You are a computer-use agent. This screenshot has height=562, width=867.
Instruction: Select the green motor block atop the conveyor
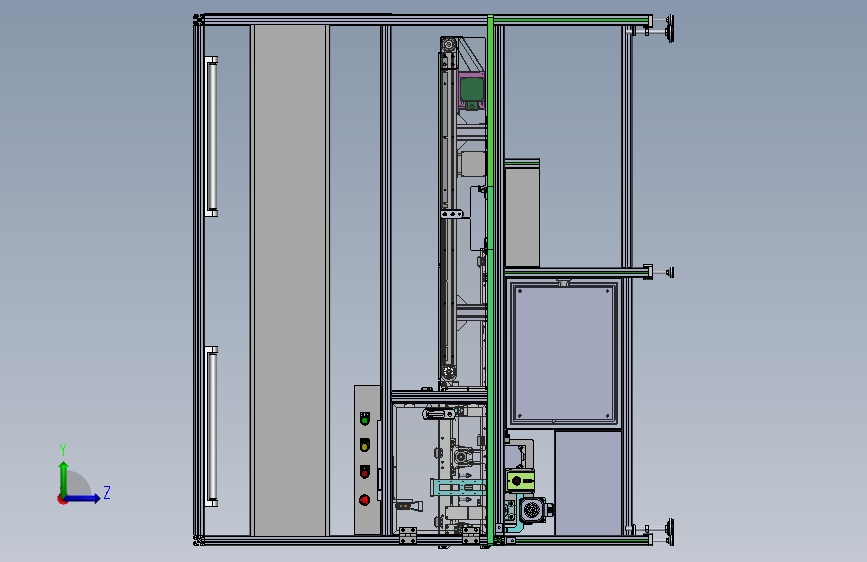point(472,89)
